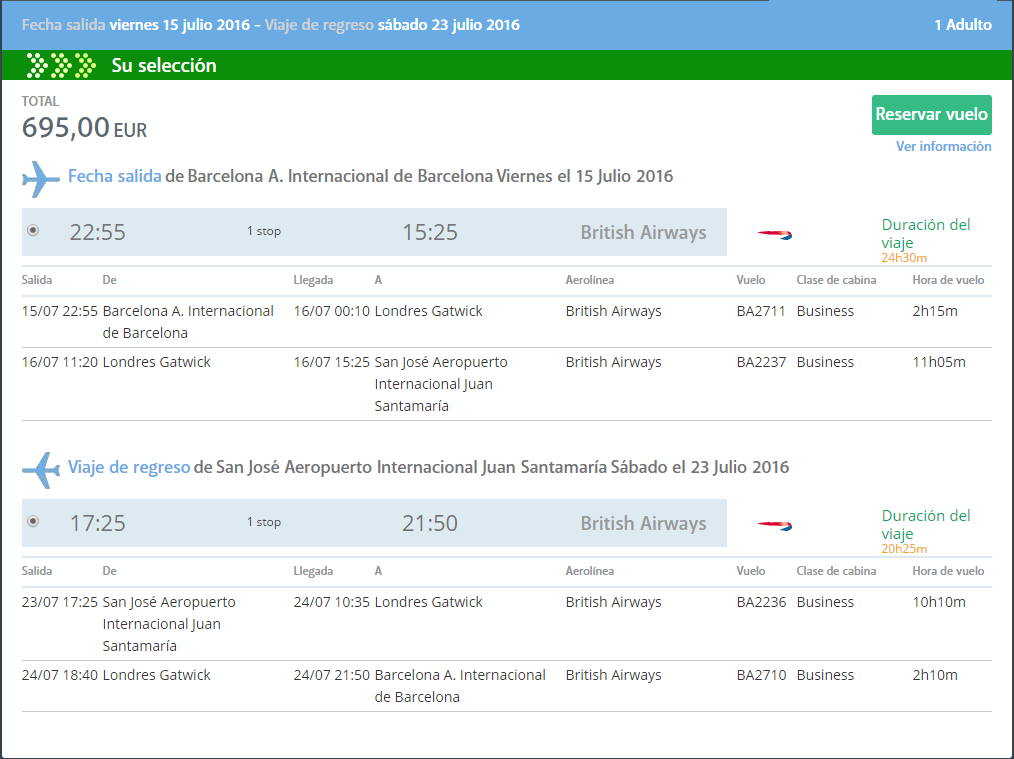Click the 16/07 00:10 arrival cell
This screenshot has width=1014, height=759.
332,311
